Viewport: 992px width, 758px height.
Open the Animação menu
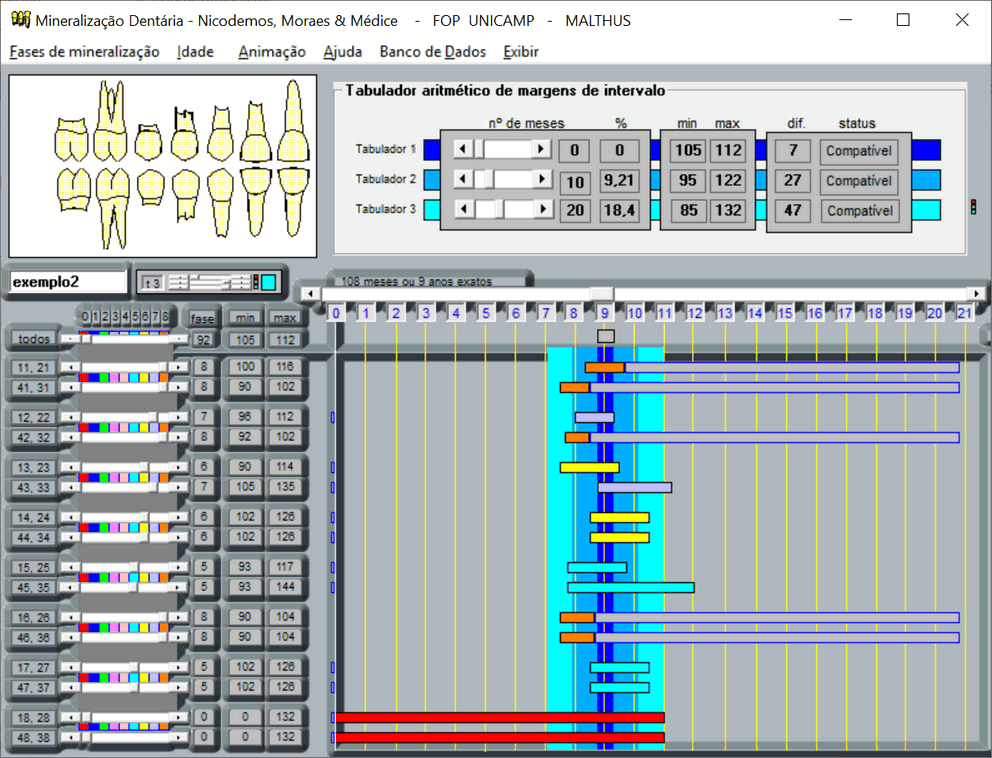click(272, 52)
